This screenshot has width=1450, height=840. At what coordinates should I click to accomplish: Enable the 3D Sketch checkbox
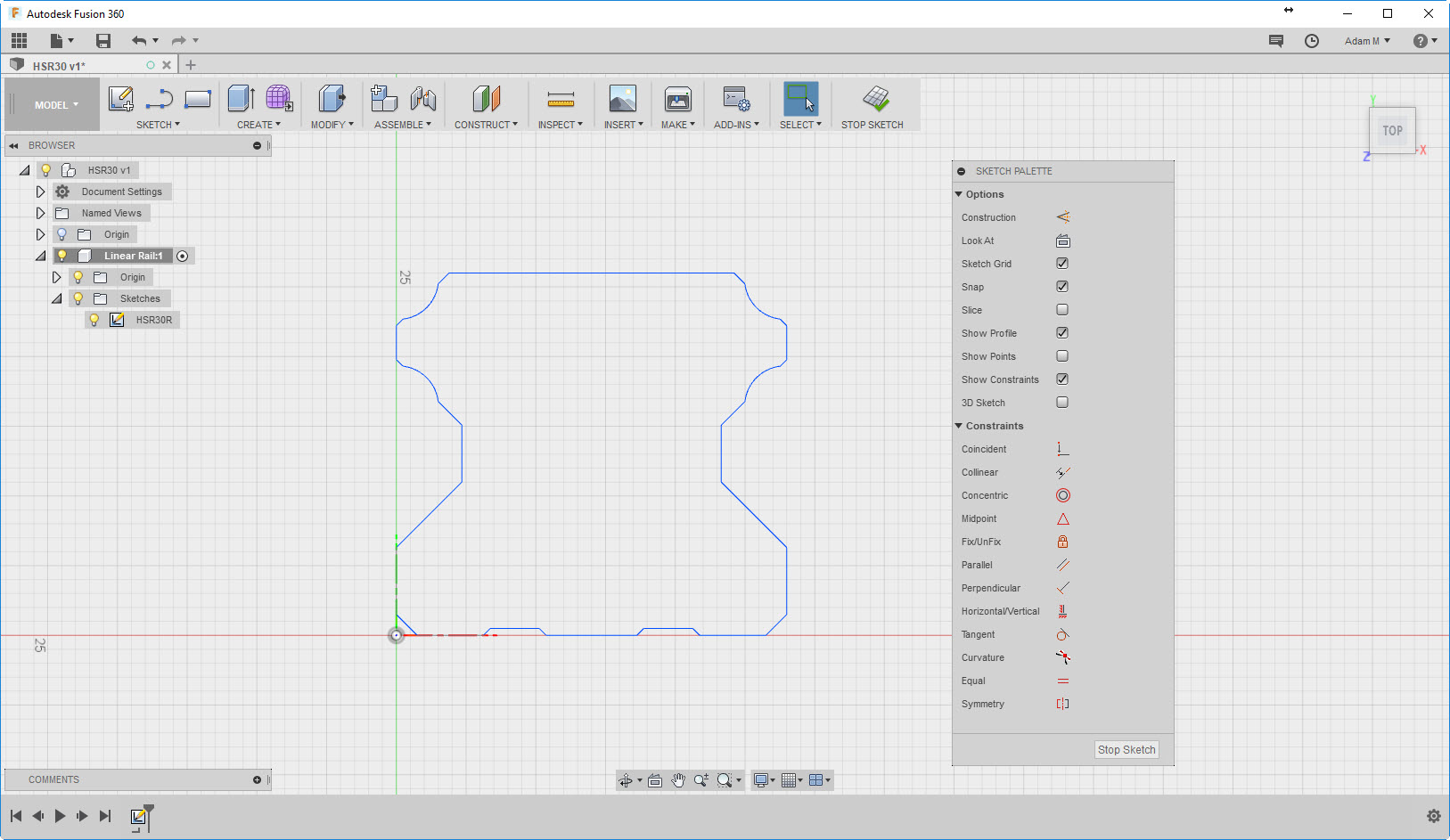pos(1062,403)
